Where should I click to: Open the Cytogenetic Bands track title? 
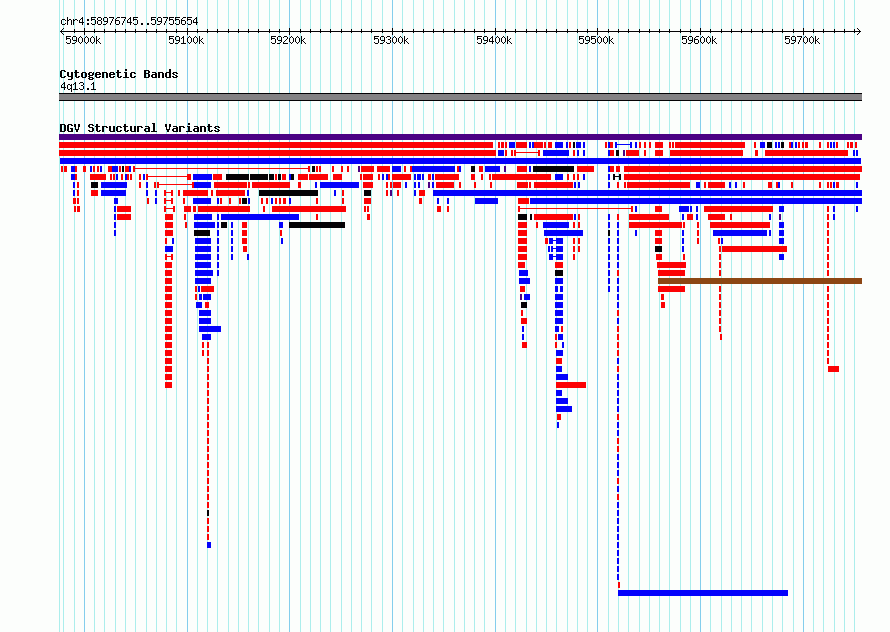119,74
